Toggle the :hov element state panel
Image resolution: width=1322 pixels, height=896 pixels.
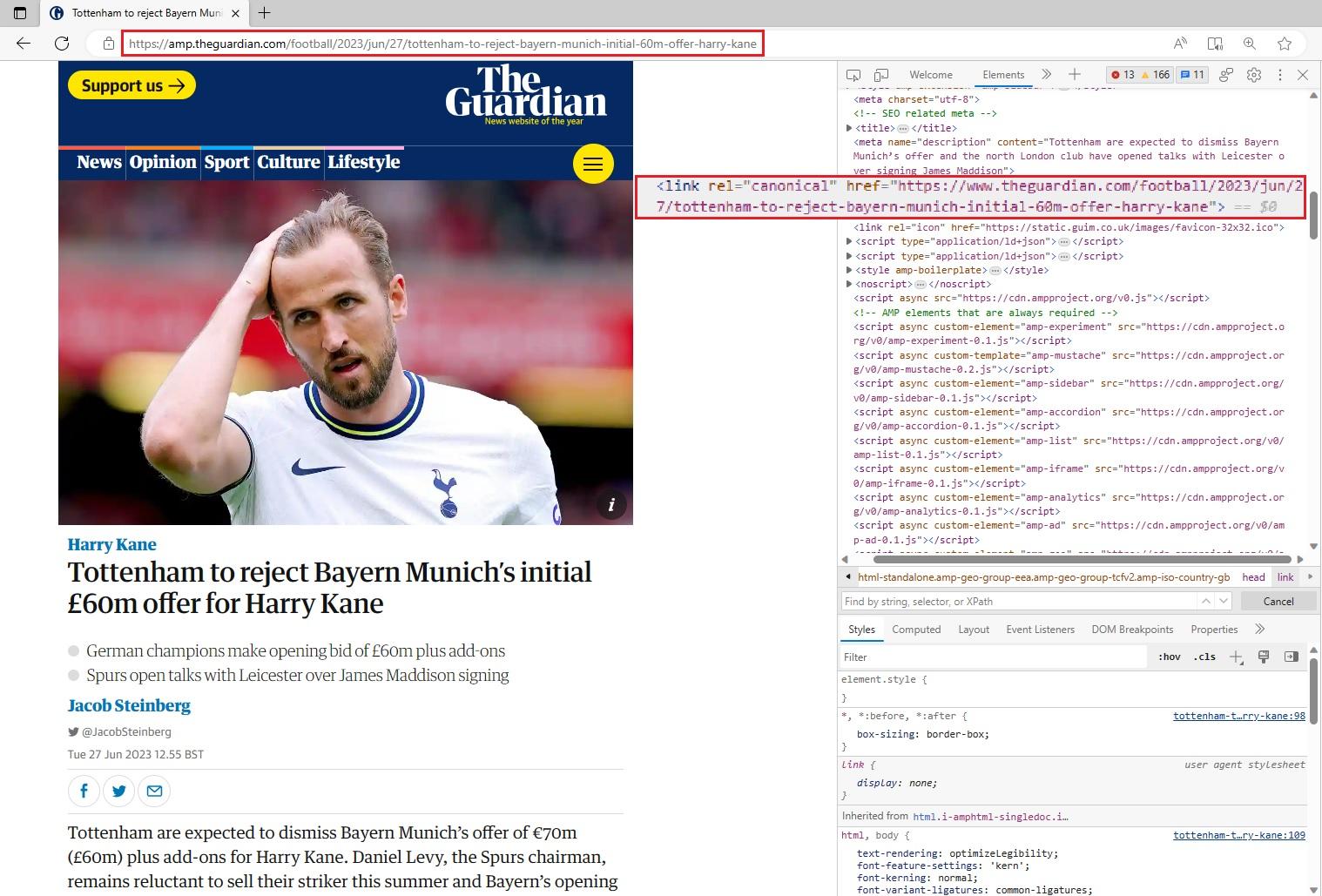(1169, 657)
